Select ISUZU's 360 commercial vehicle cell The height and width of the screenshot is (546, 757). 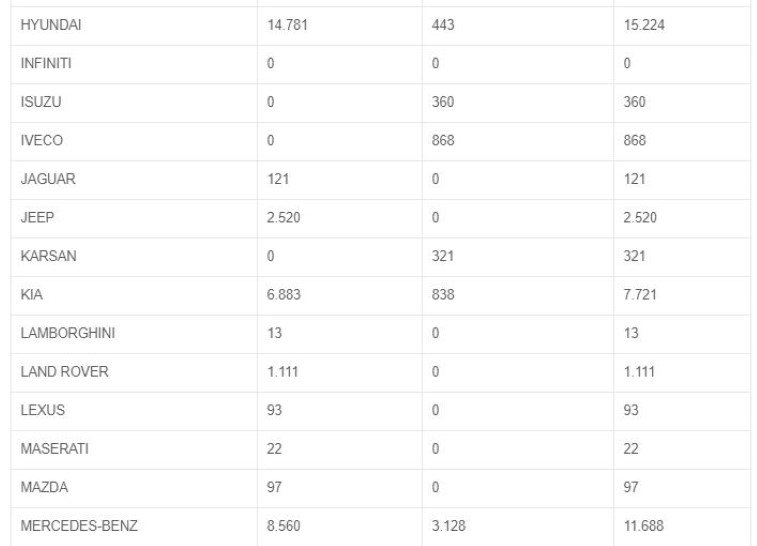pyautogui.click(x=443, y=102)
